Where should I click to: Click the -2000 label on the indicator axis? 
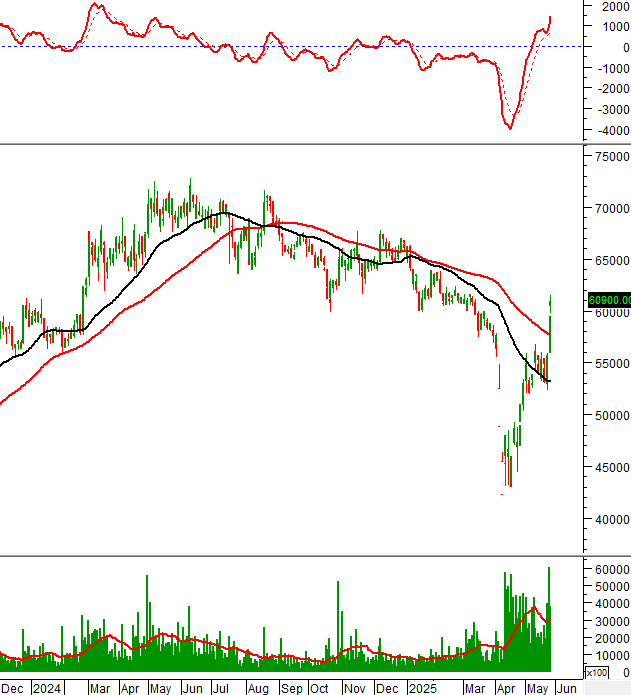point(614,89)
